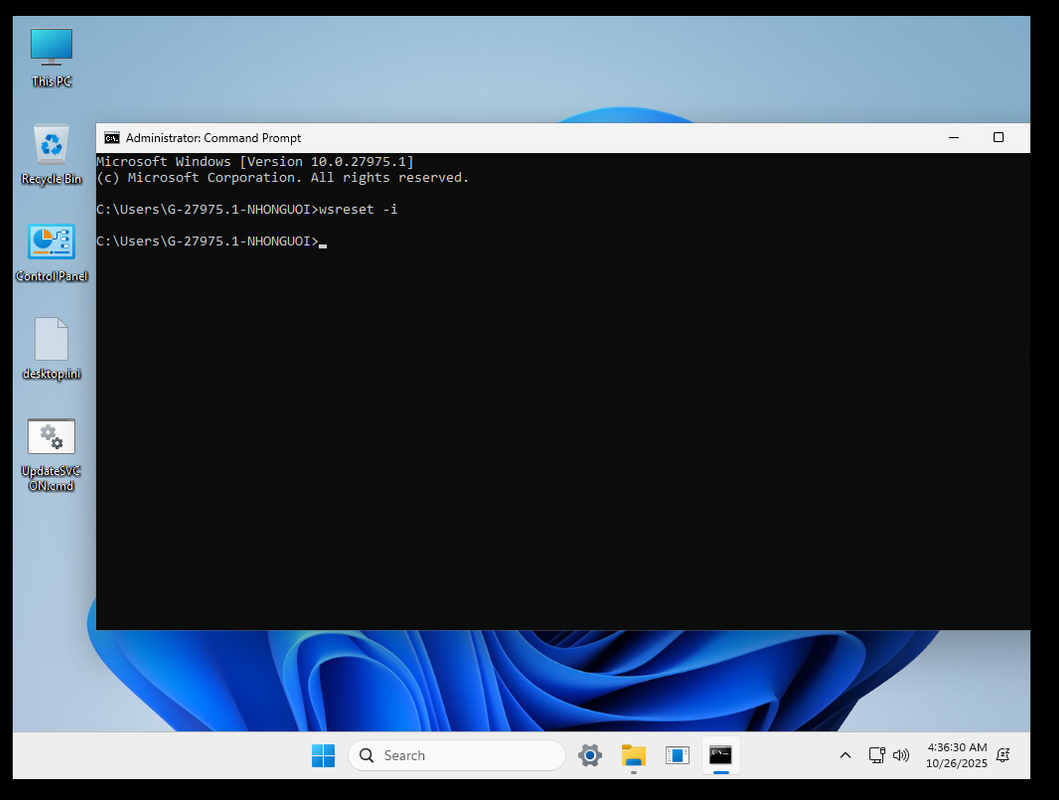Viewport: 1059px width, 800px height.
Task: Click the Microsoft Corporation copyright line
Action: [x=282, y=178]
